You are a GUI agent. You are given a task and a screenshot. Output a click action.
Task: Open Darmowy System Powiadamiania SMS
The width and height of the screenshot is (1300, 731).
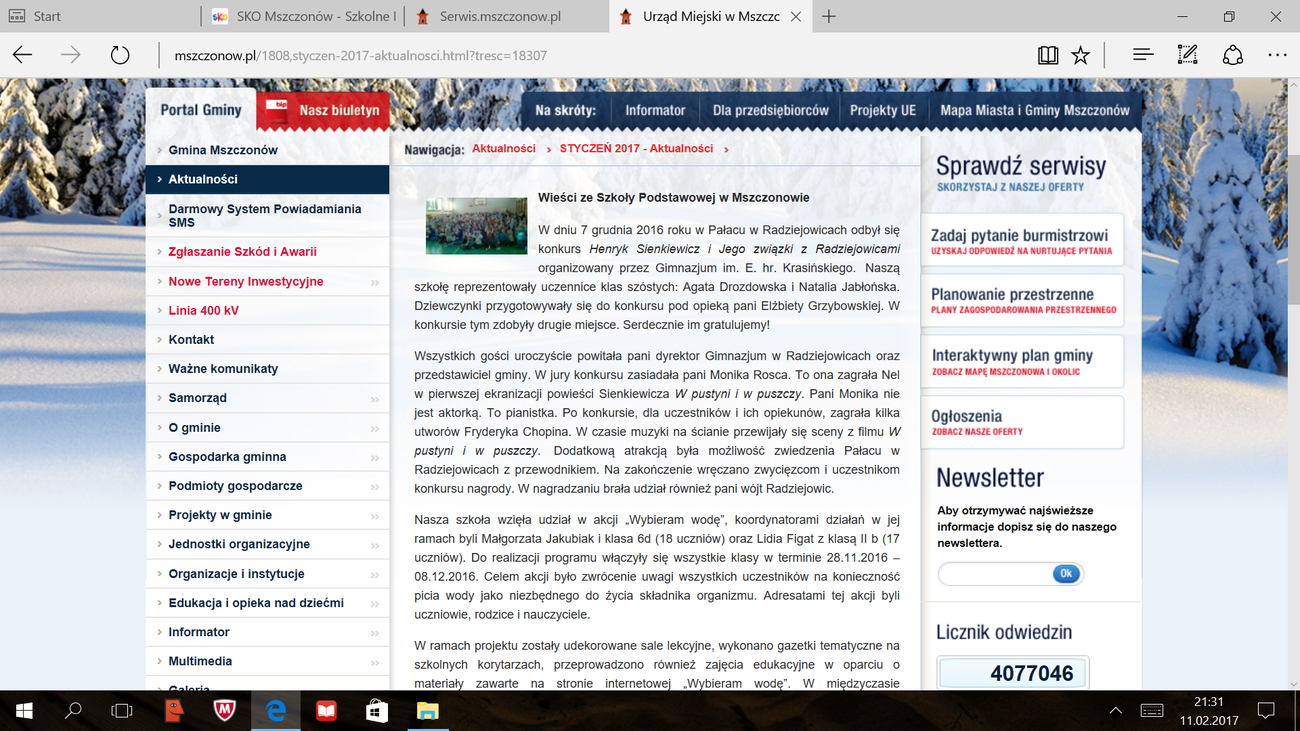click(x=267, y=215)
